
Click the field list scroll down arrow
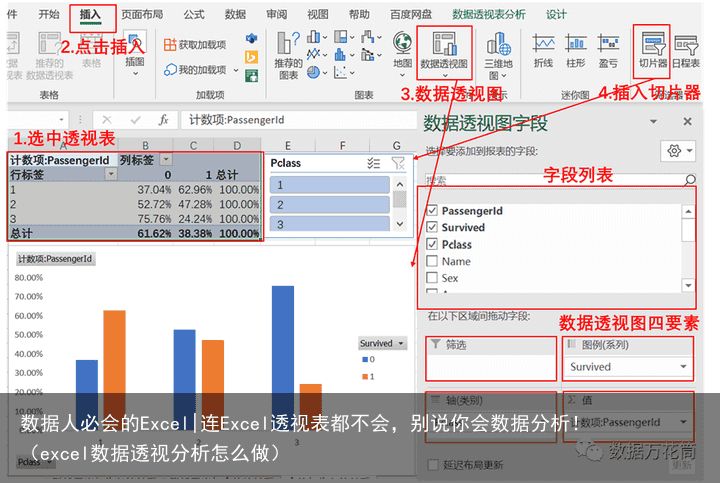tap(688, 285)
